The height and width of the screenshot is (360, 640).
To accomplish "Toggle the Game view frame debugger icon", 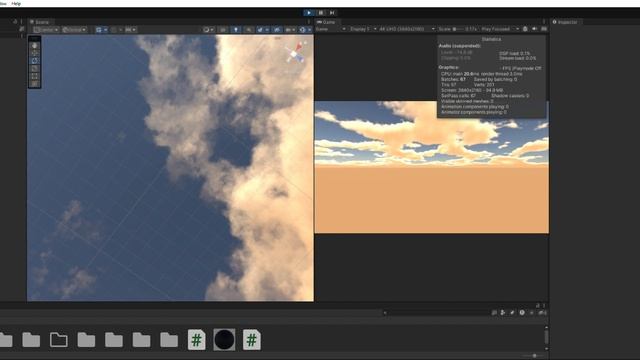I will click(x=525, y=29).
